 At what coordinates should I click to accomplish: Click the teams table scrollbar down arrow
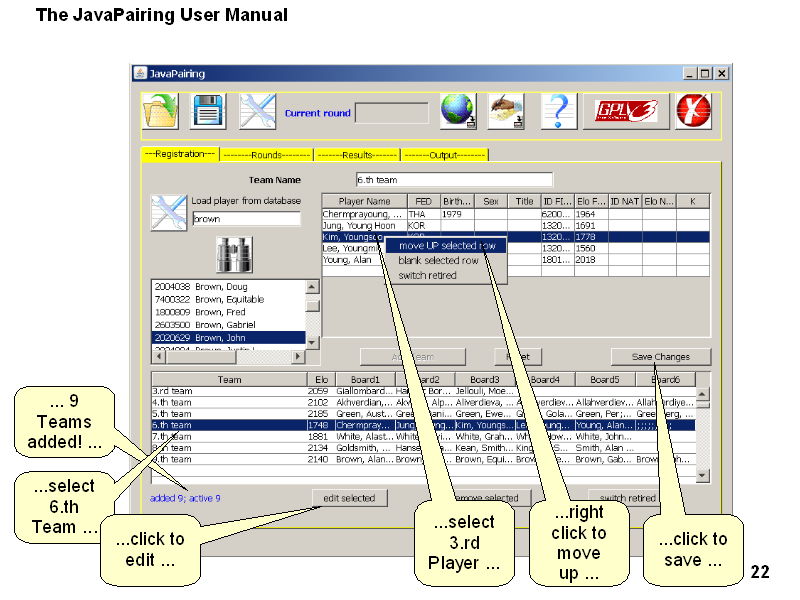point(702,476)
